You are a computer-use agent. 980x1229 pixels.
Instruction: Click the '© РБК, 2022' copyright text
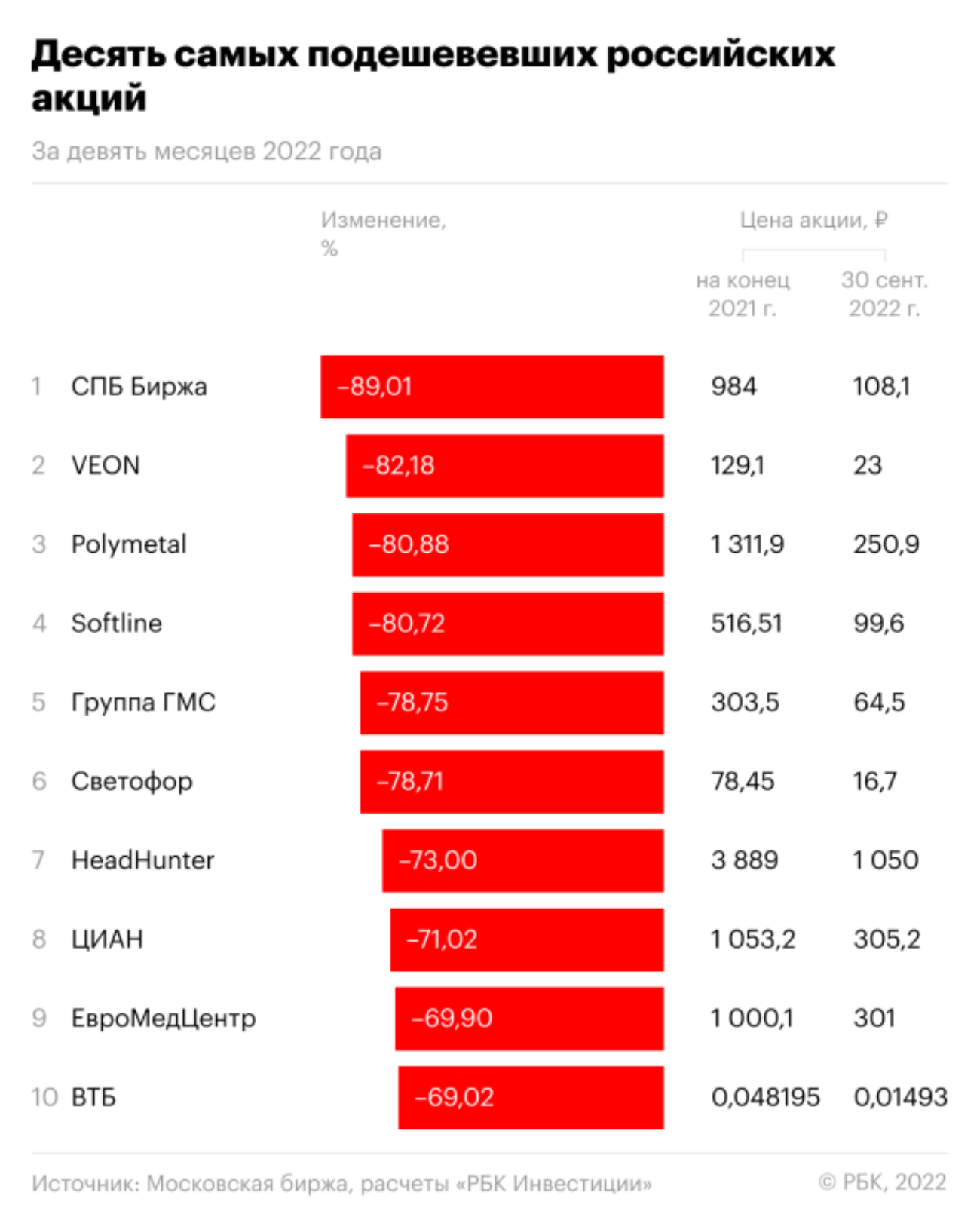click(882, 1181)
